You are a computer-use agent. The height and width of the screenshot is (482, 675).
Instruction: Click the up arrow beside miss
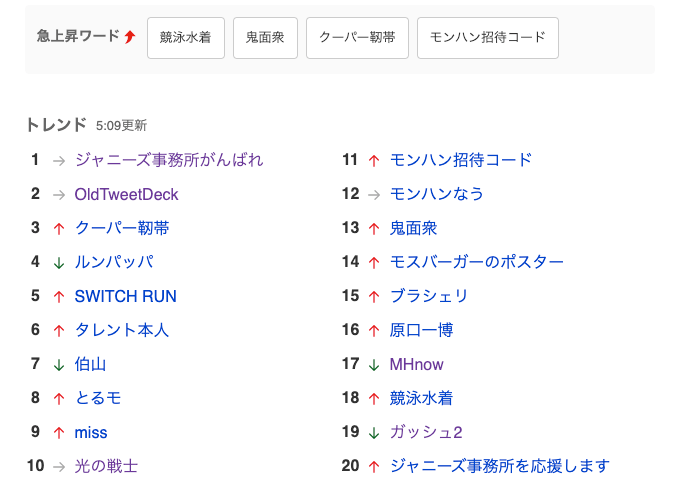pos(59,433)
